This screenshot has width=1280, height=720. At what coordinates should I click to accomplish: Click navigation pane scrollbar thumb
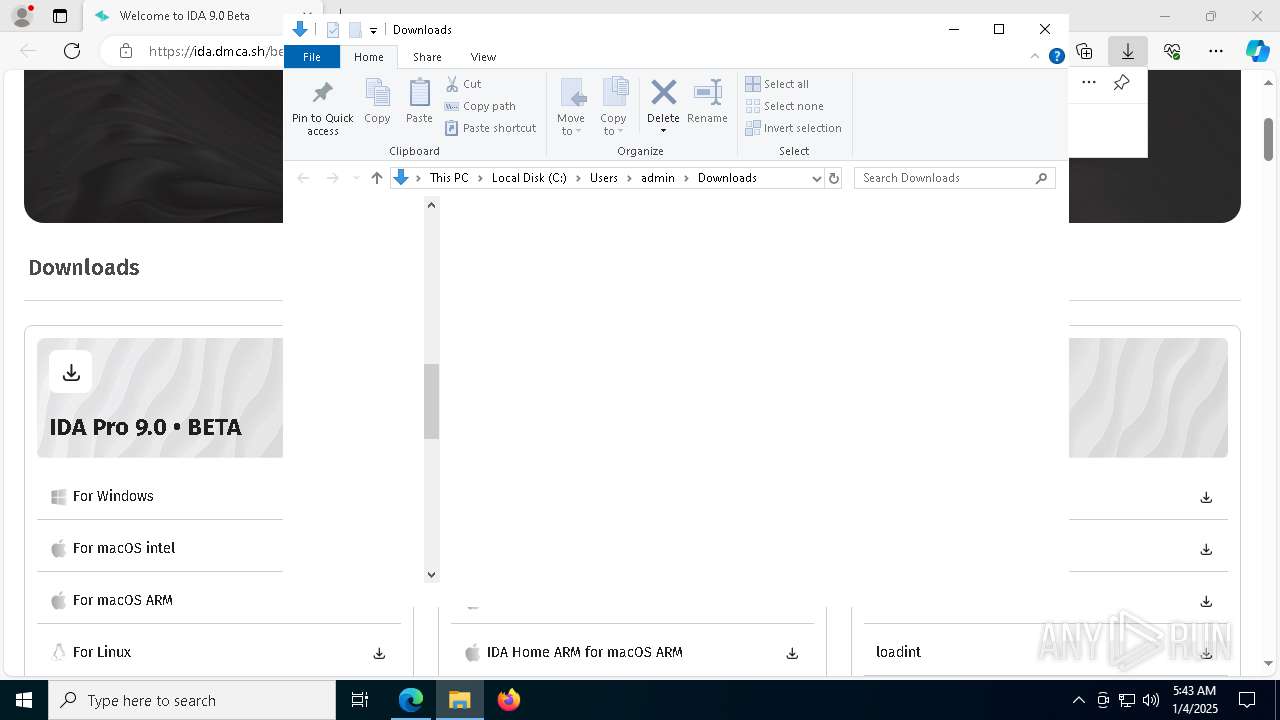pos(431,401)
